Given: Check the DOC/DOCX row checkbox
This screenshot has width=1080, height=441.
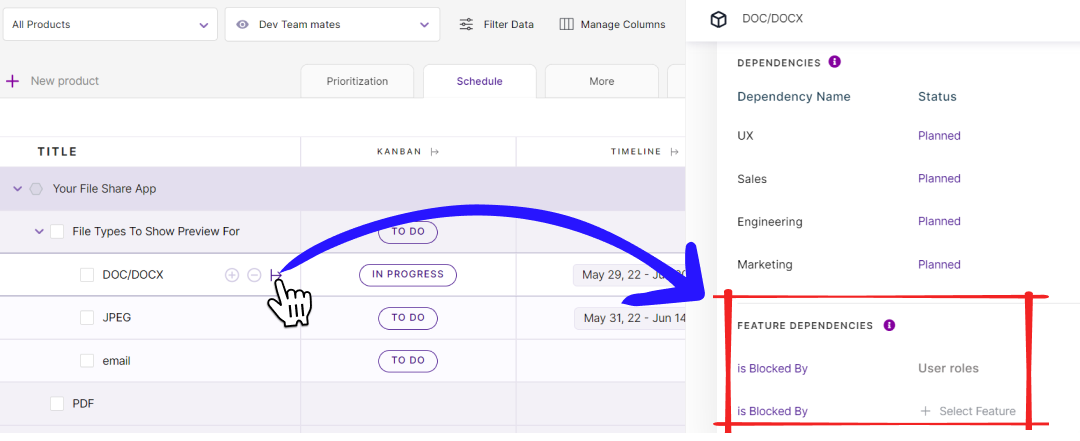Looking at the screenshot, I should [x=87, y=275].
